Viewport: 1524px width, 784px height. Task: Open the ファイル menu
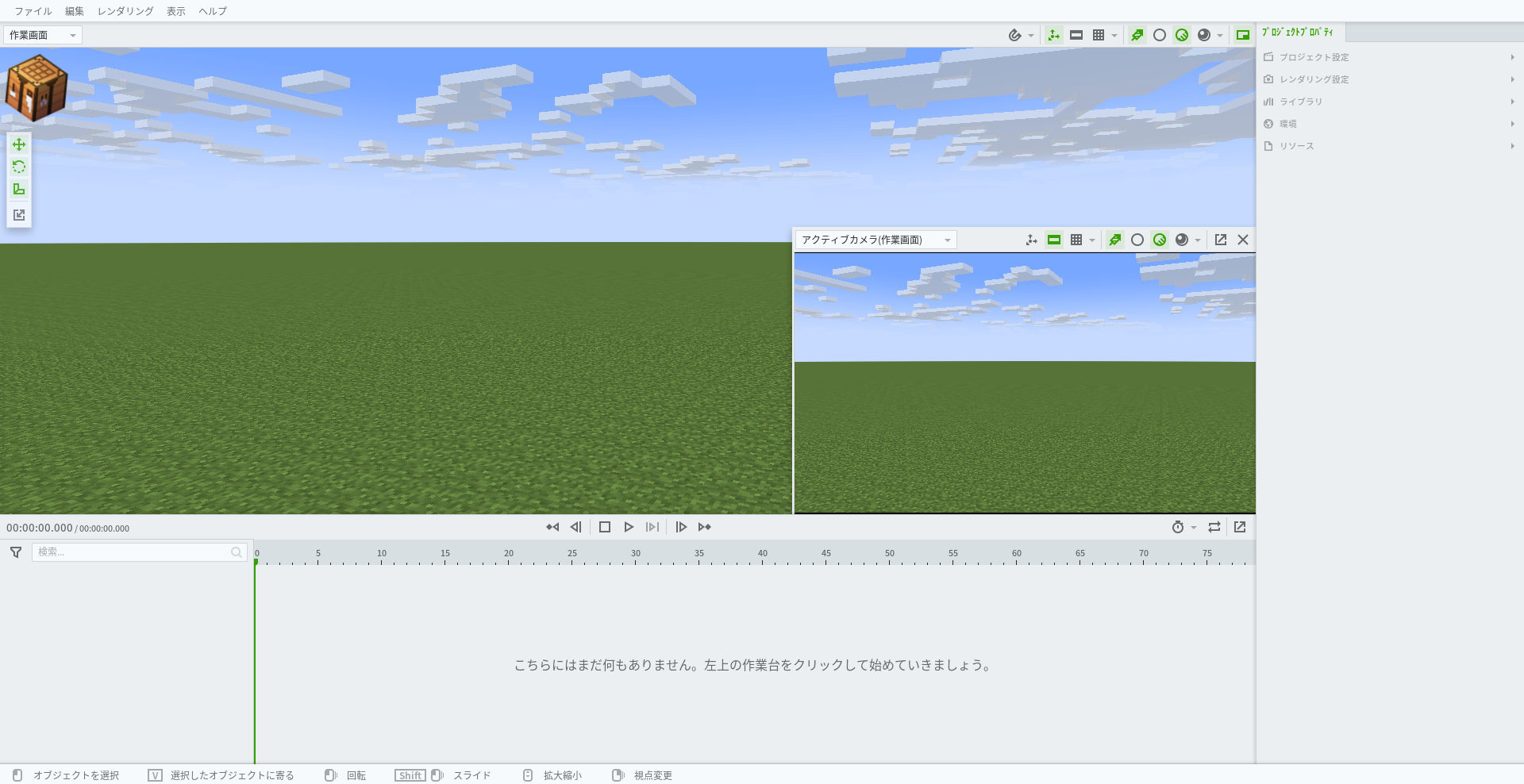(33, 11)
